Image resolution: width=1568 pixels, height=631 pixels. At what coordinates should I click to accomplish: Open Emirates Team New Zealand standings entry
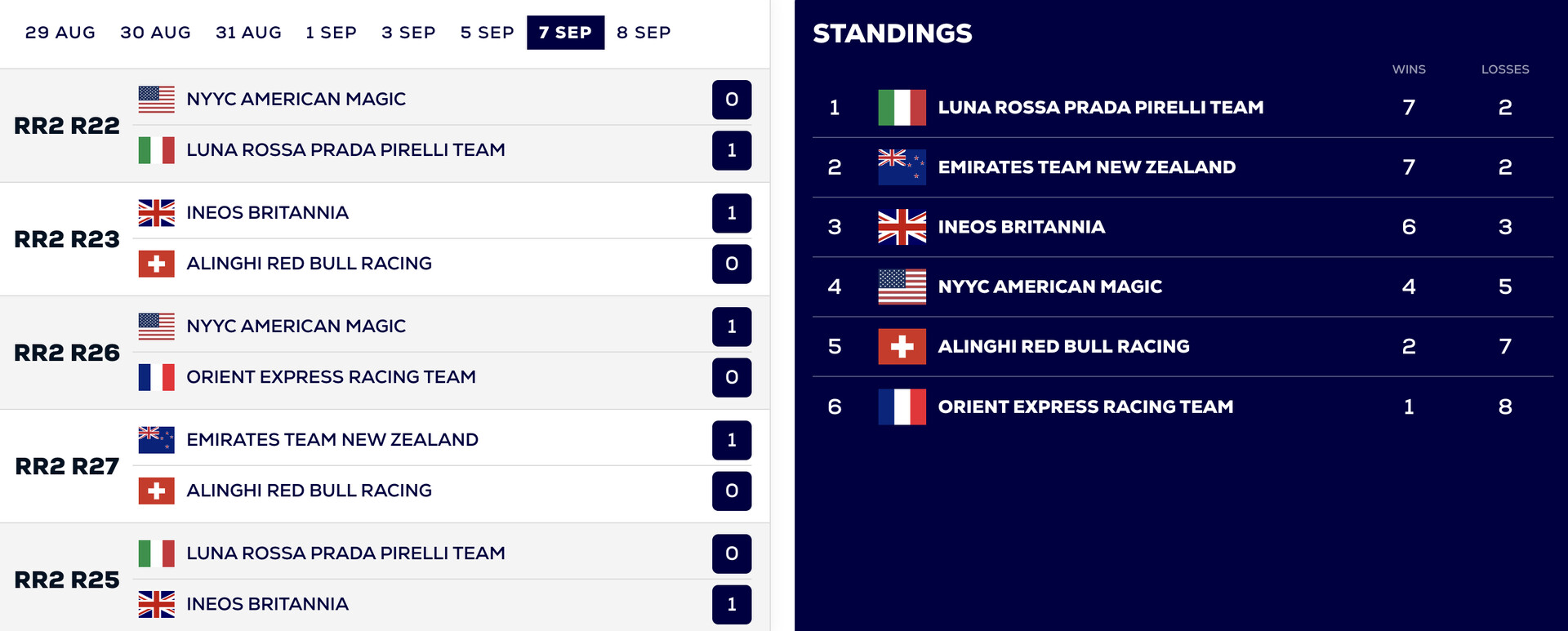point(1086,167)
